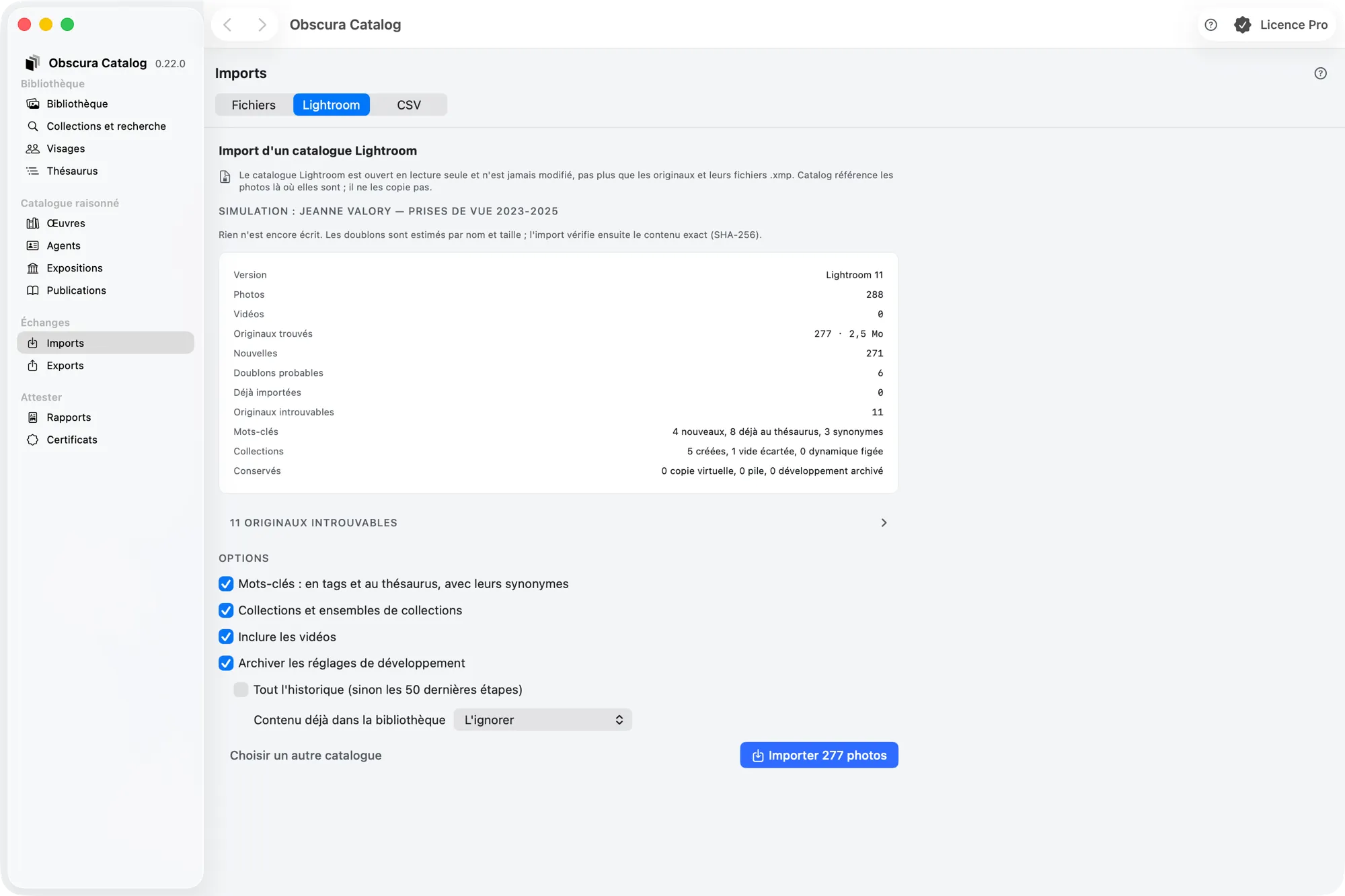Switch to the Fichiers tab
Image resolution: width=1345 pixels, height=896 pixels.
pos(254,105)
